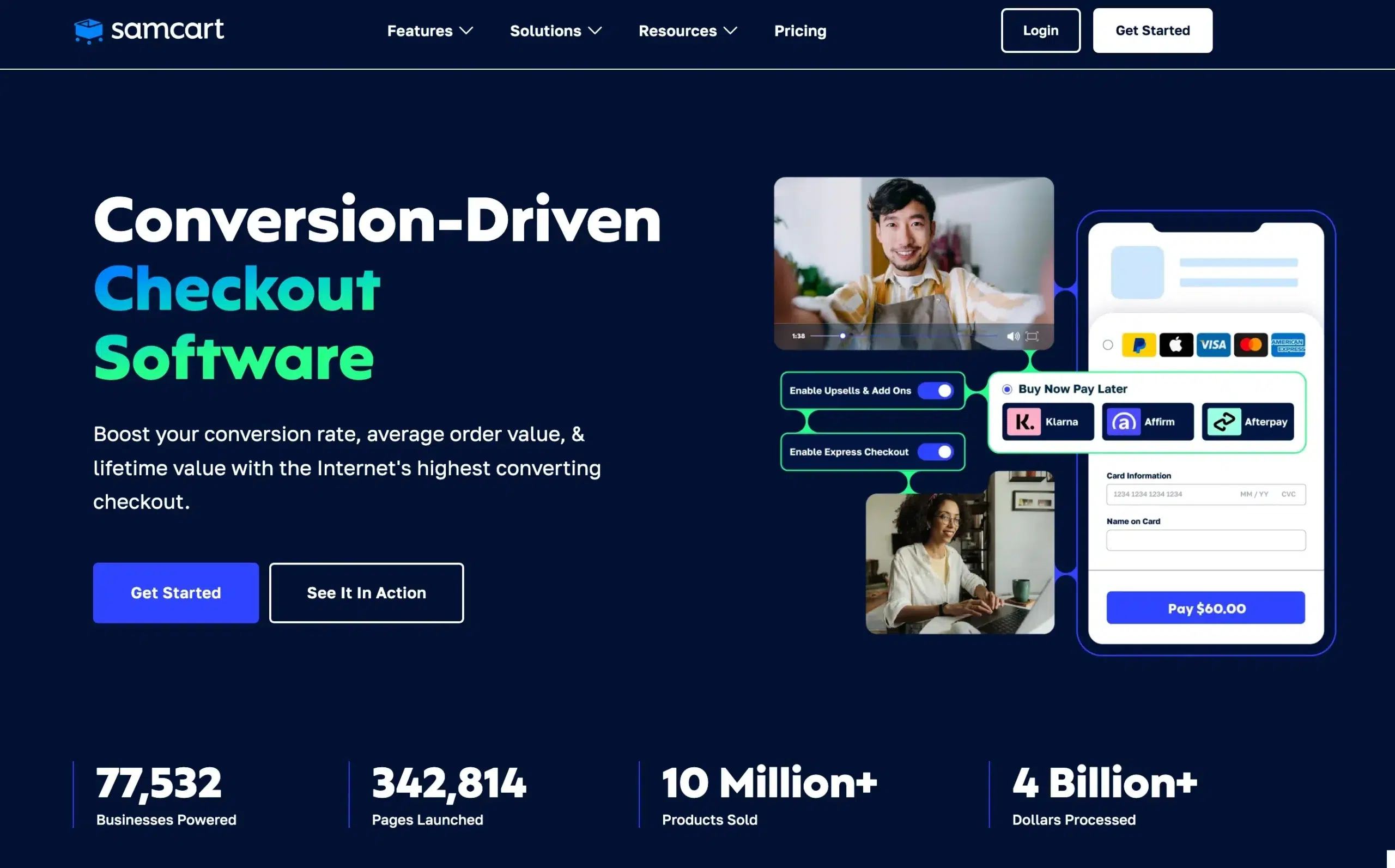The width and height of the screenshot is (1395, 868).
Task: Click the video play control thumbnail
Action: (843, 336)
